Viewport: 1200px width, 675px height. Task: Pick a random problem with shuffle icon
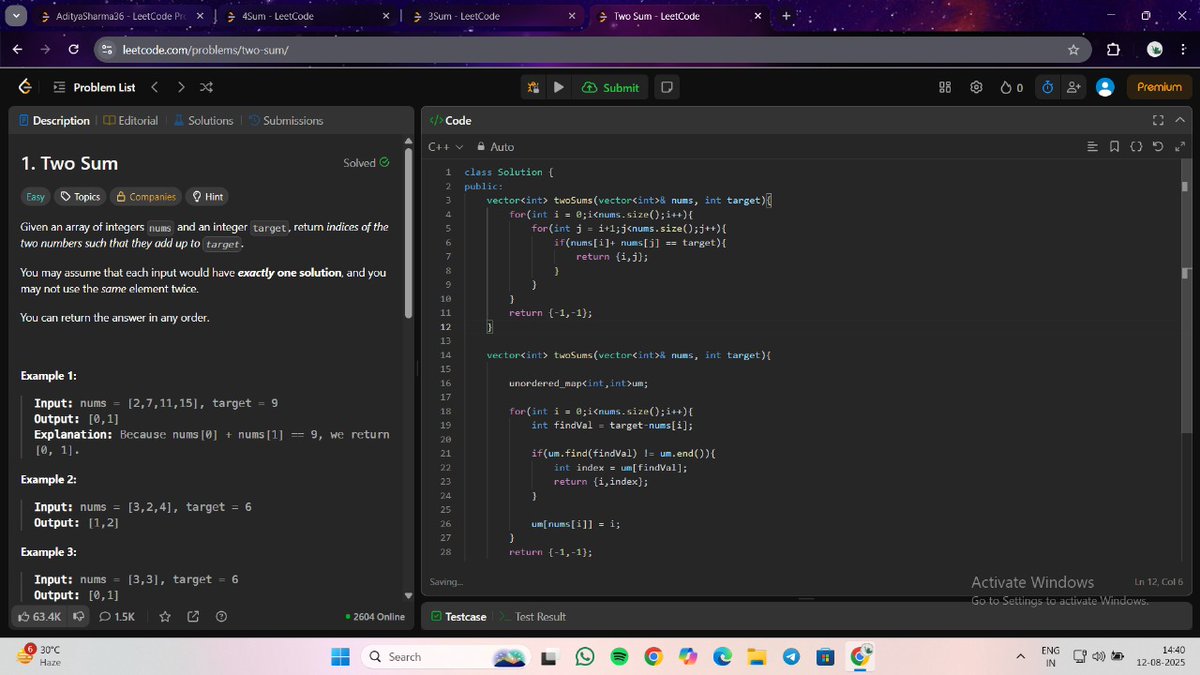(x=206, y=87)
